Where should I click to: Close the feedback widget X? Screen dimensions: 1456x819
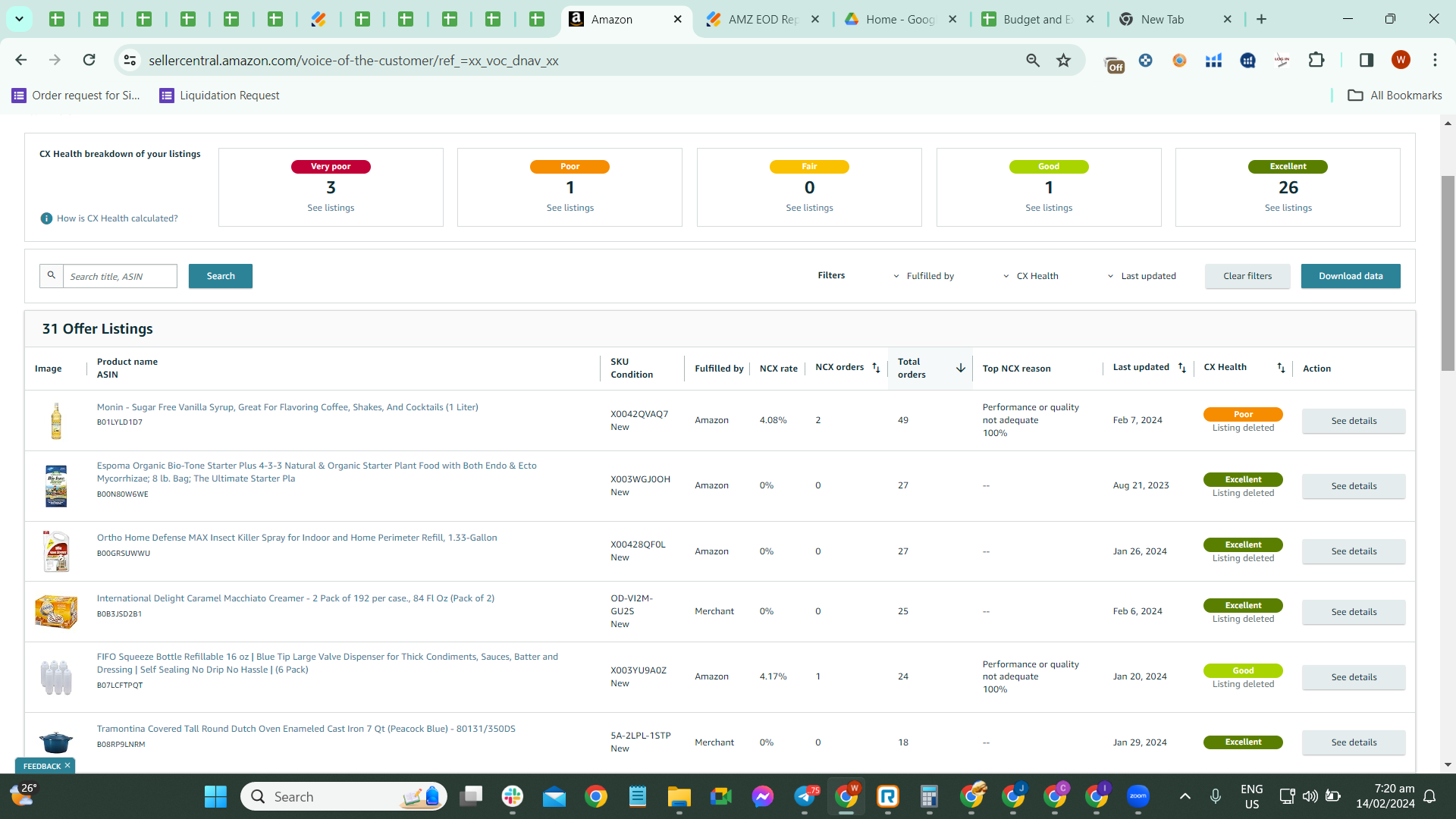pos(67,766)
